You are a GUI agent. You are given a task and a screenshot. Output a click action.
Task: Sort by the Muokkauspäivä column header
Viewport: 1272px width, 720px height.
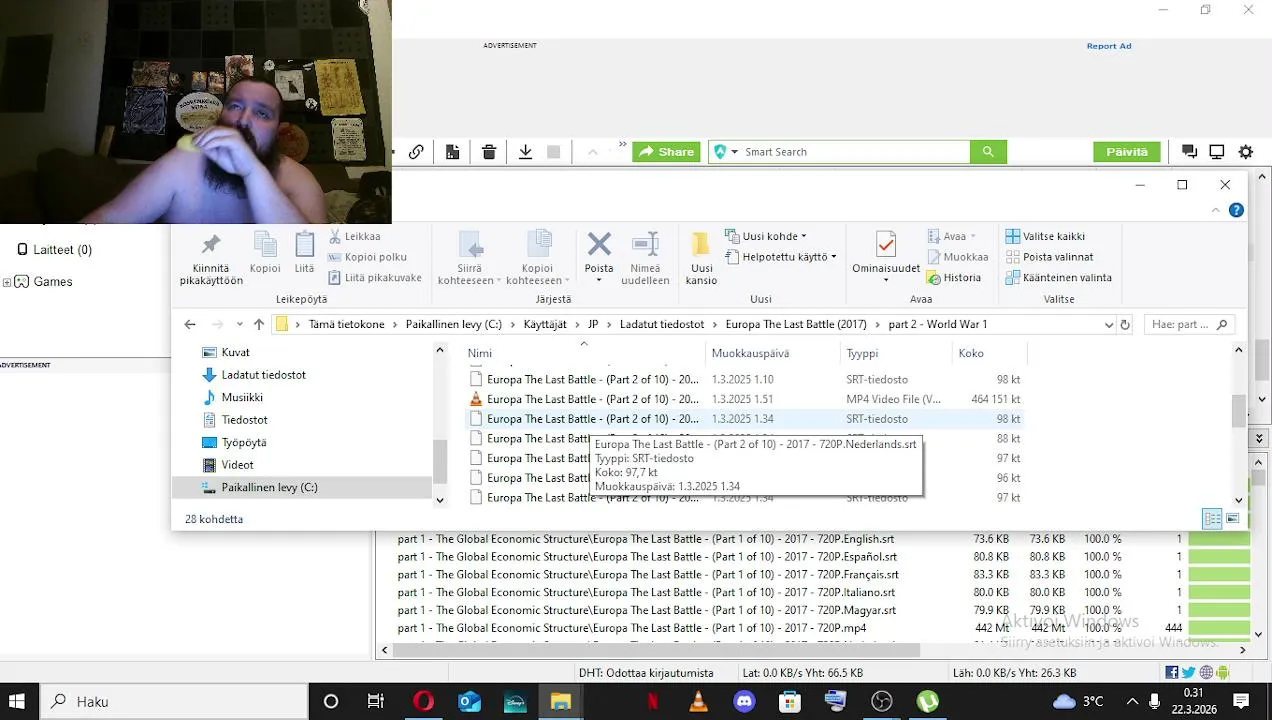773,353
